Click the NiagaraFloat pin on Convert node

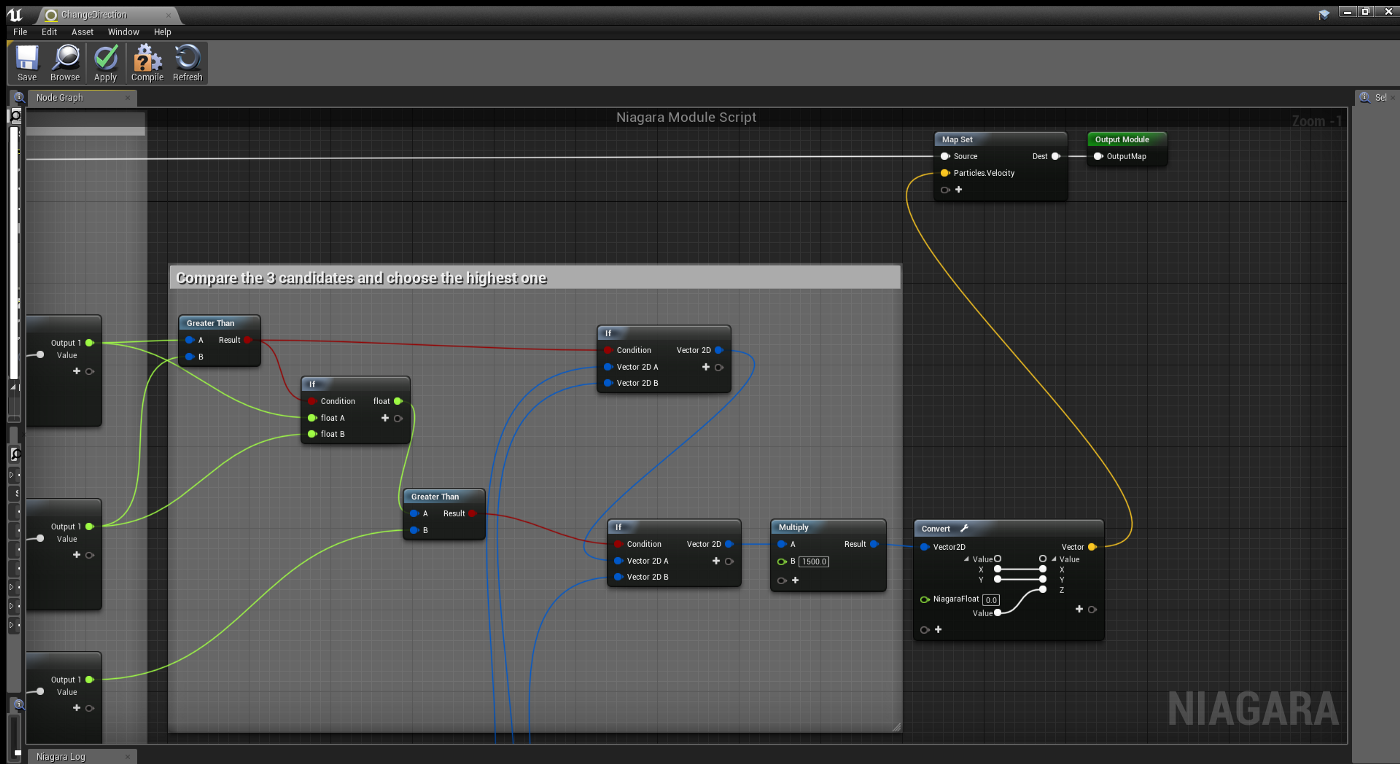point(925,599)
